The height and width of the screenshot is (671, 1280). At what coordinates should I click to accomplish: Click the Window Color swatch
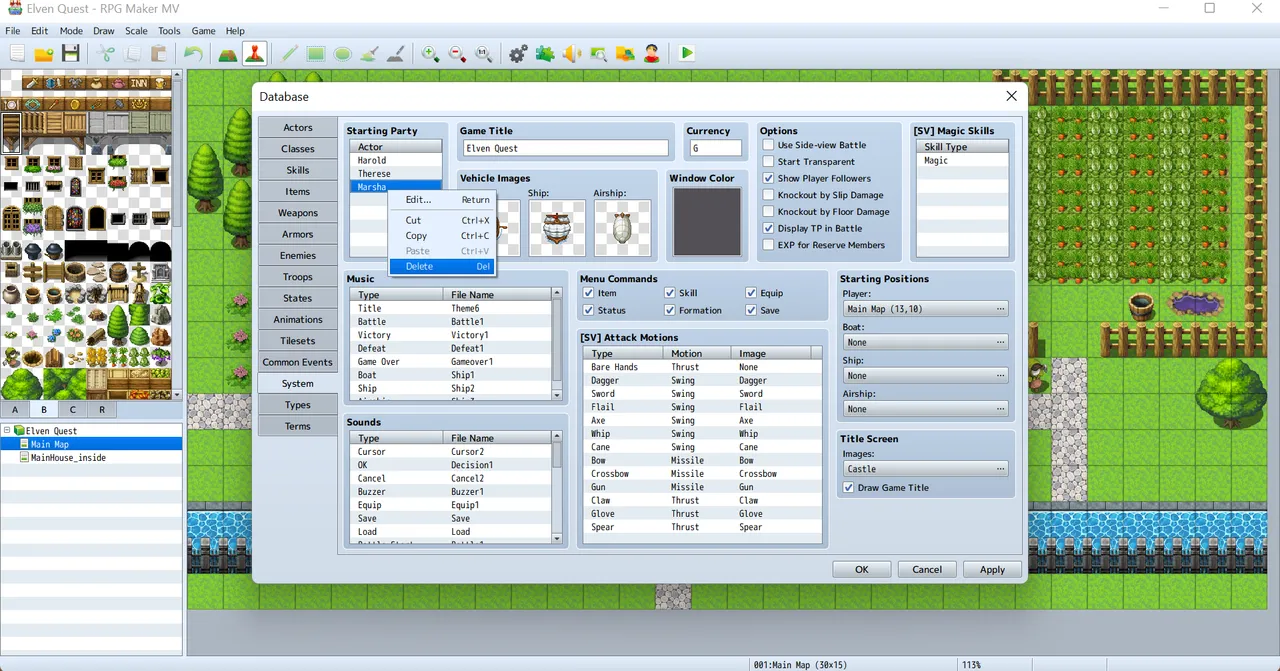[707, 222]
